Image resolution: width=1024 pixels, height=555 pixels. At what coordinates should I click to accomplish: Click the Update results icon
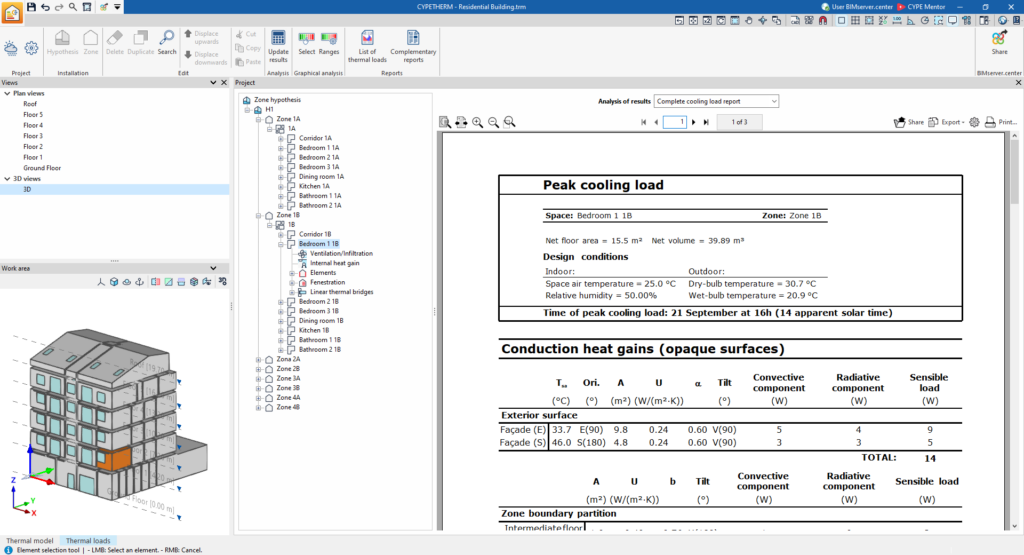point(278,46)
